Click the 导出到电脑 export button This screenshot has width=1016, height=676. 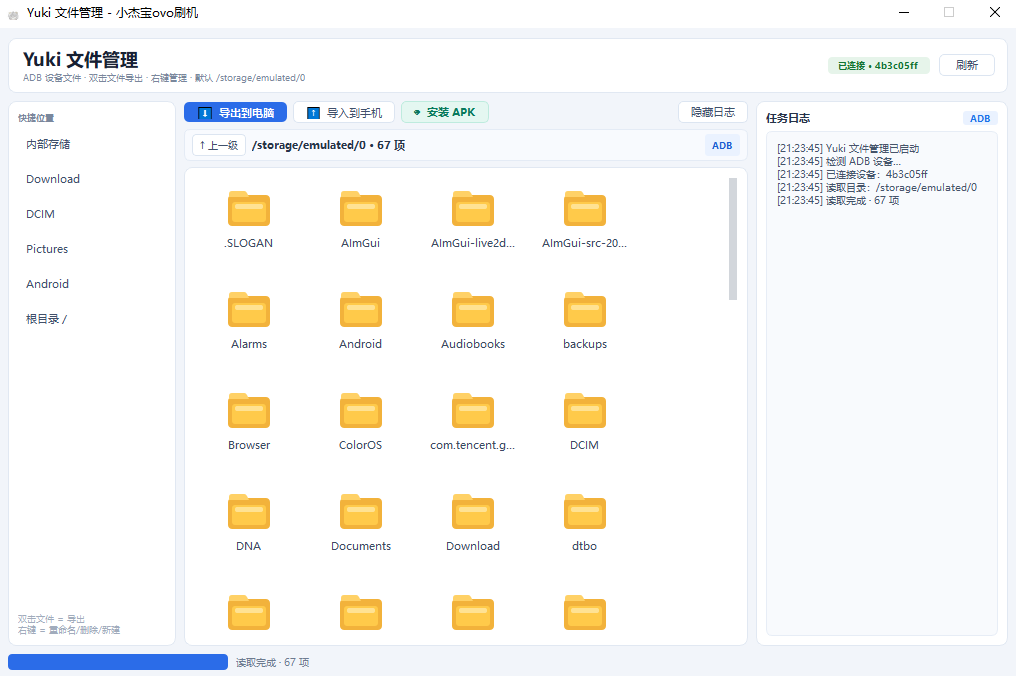[x=235, y=113]
